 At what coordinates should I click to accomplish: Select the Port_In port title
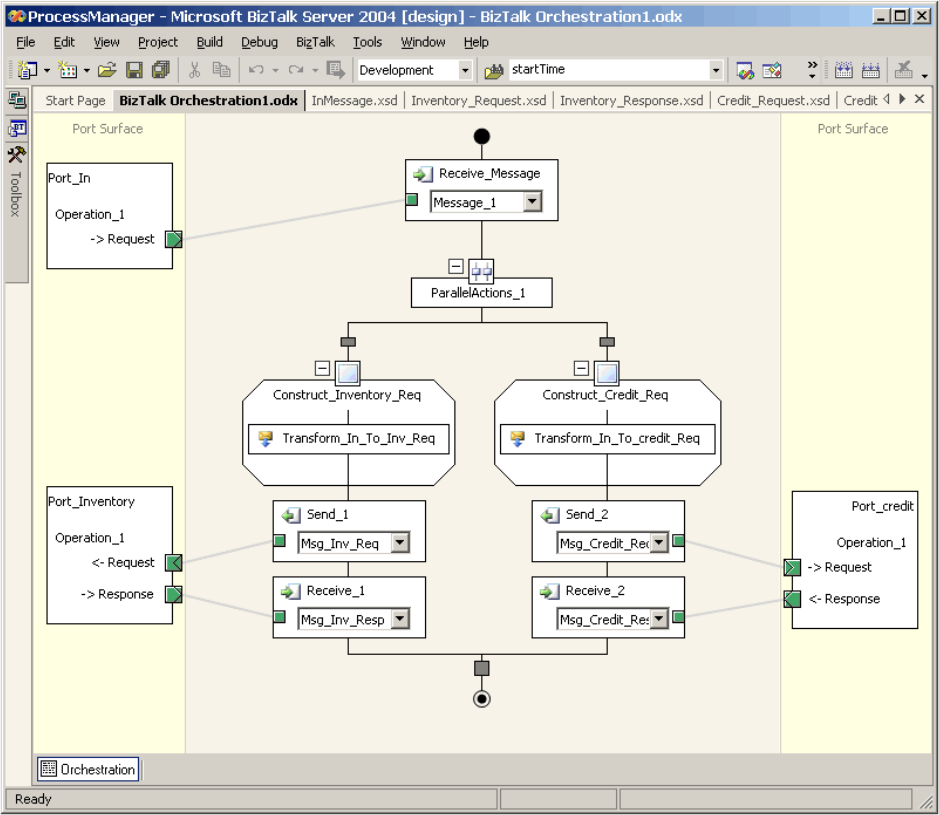(69, 178)
